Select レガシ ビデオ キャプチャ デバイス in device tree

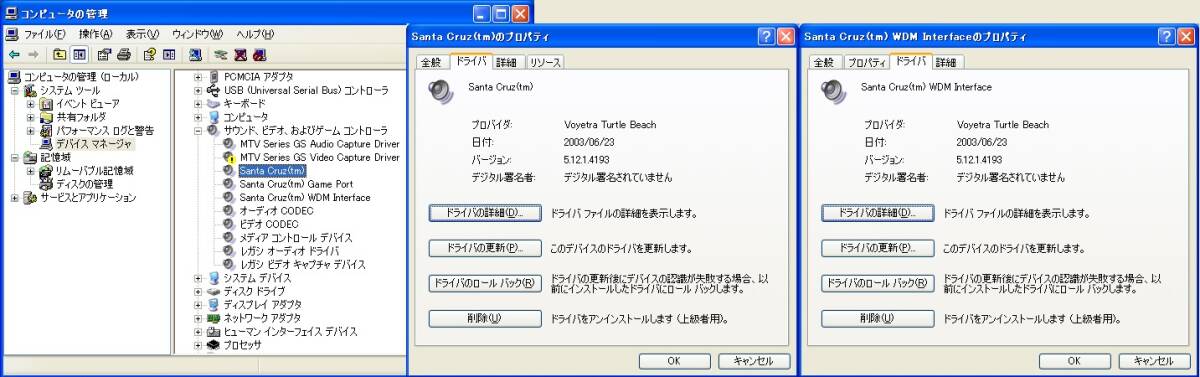302,265
